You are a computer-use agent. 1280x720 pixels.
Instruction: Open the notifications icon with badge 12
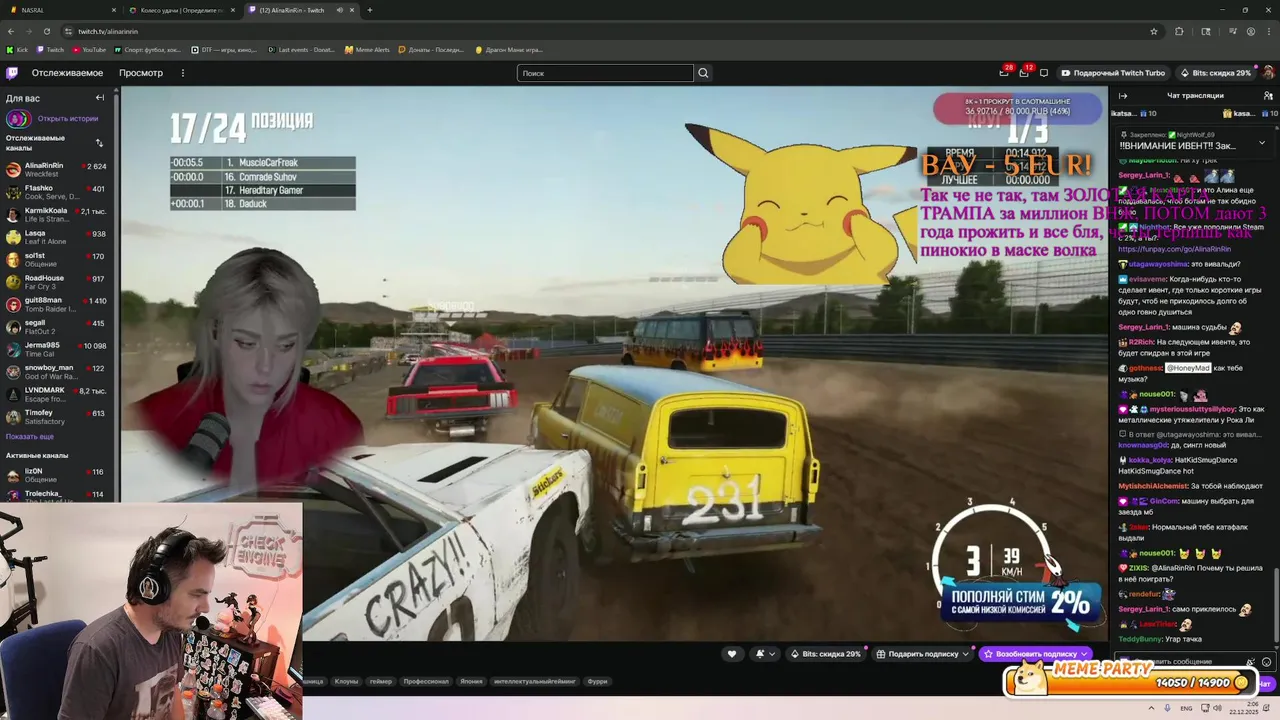click(1024, 72)
